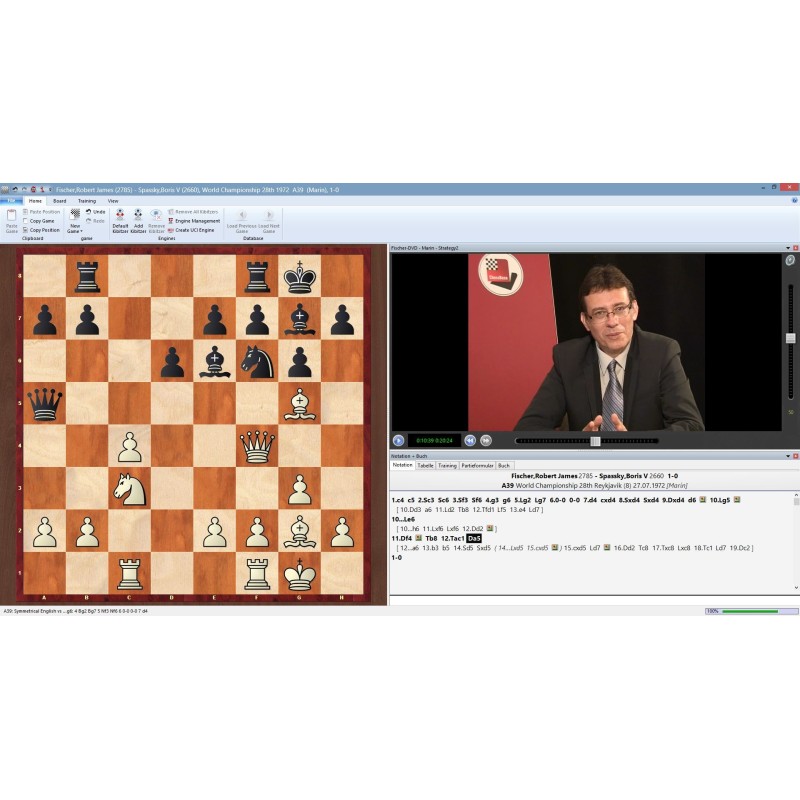The width and height of the screenshot is (800, 800).
Task: Click the Add Kibitzer icon
Action: [138, 215]
